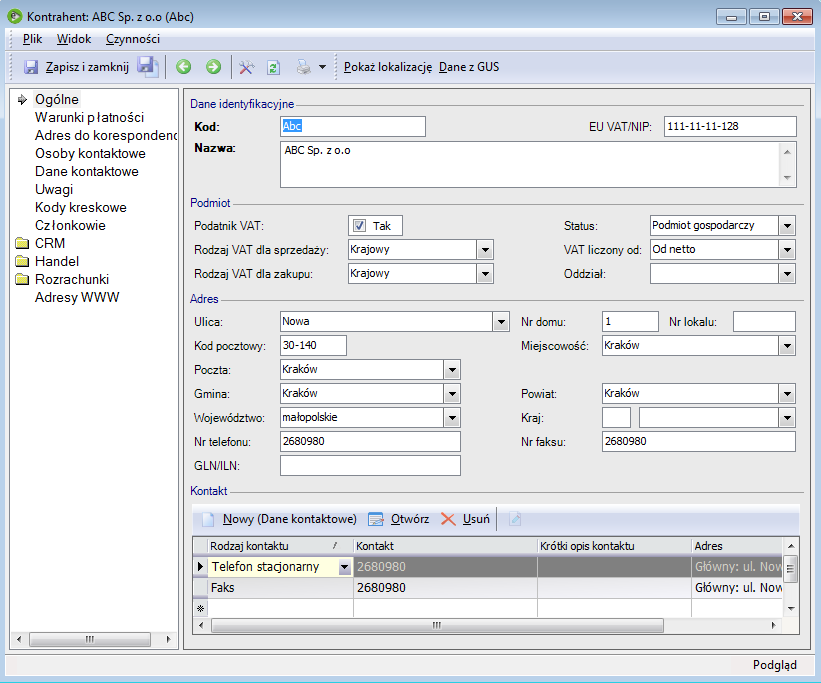
Task: Click the left tree horizontal scrollbar thumb
Action: tap(90, 639)
